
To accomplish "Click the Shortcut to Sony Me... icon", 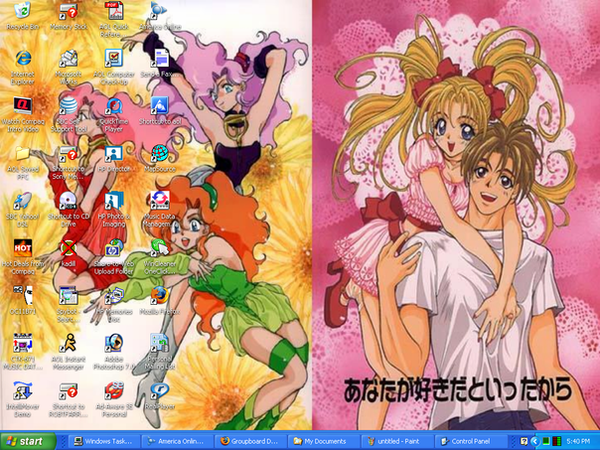I will coord(68,153).
